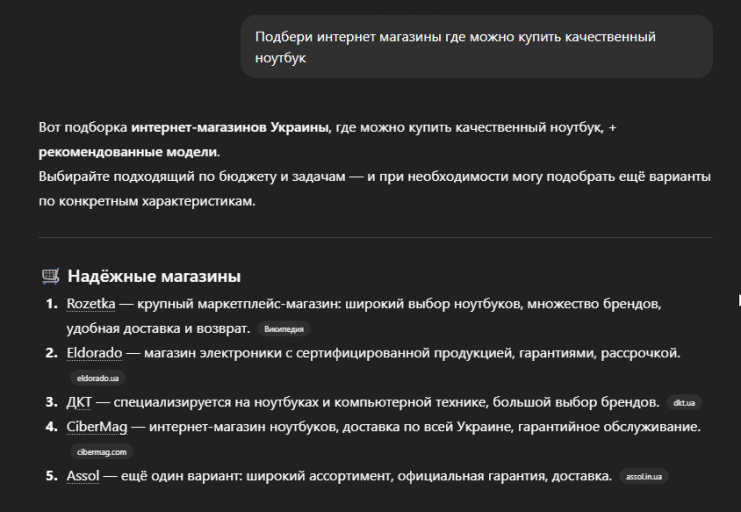This screenshot has height=512, width=741.
Task: Open the eldorado.ua source chip
Action: 97,378
